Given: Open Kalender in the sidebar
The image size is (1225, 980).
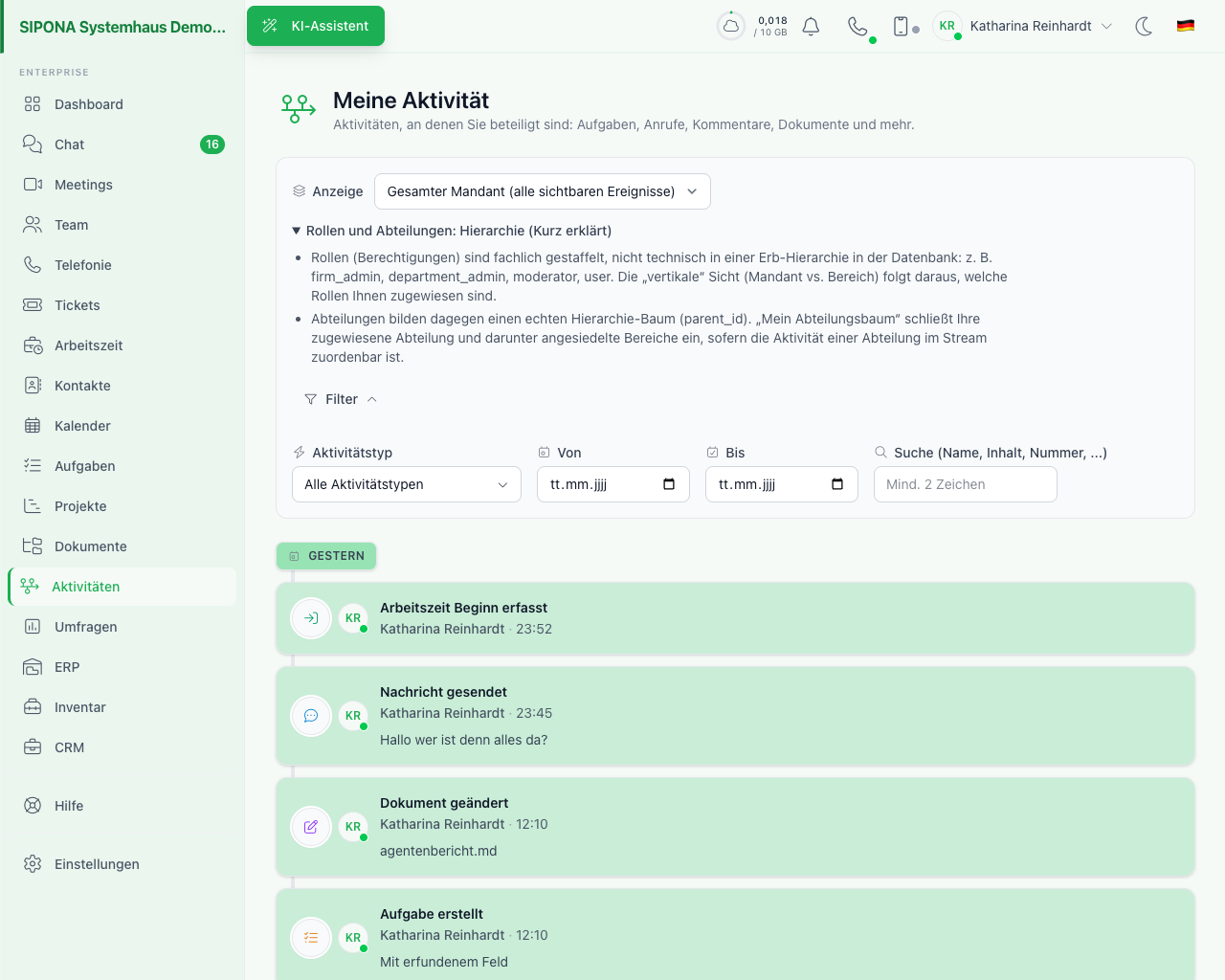Looking at the screenshot, I should pyautogui.click(x=122, y=426).
